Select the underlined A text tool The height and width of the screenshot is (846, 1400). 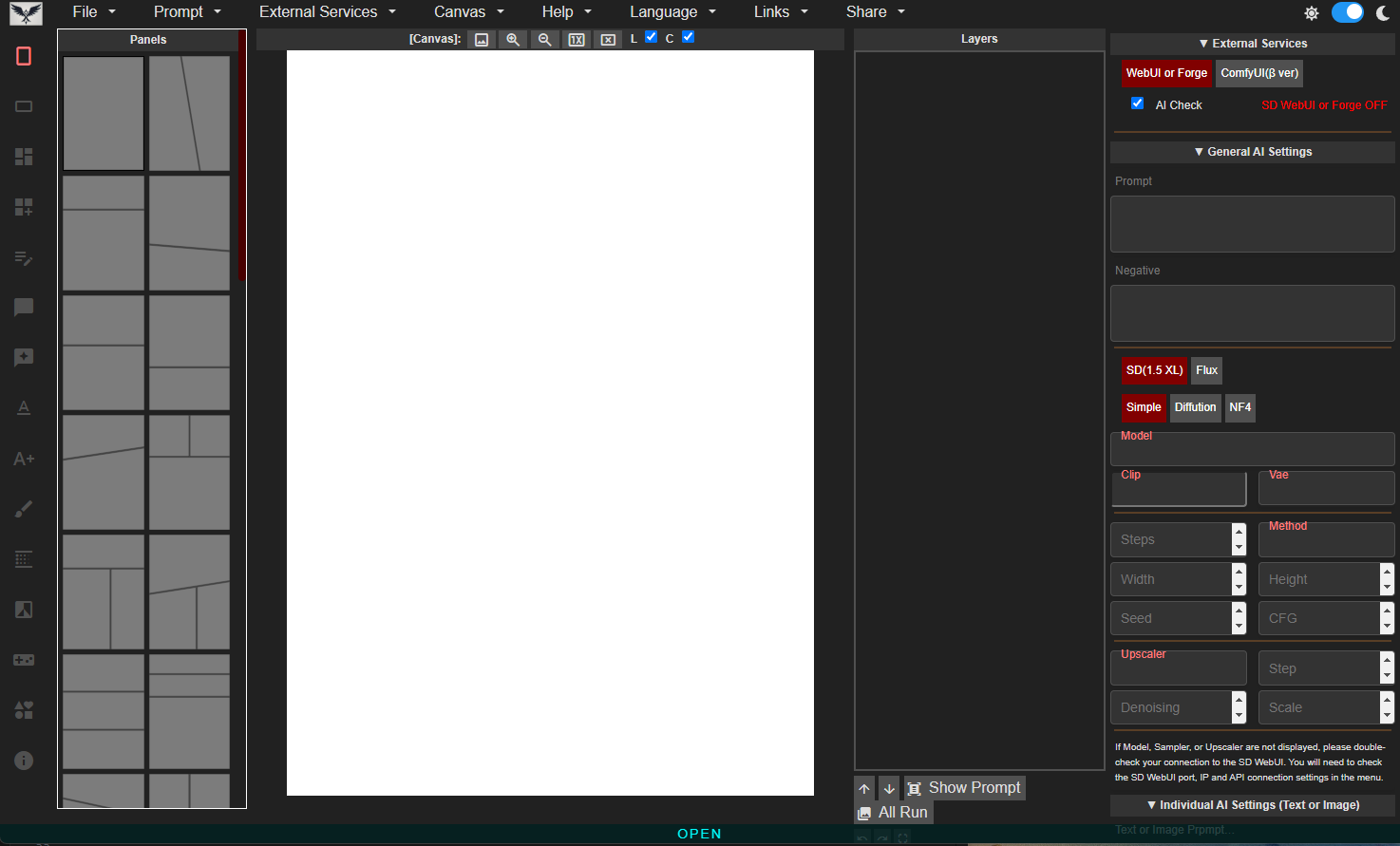(x=24, y=408)
